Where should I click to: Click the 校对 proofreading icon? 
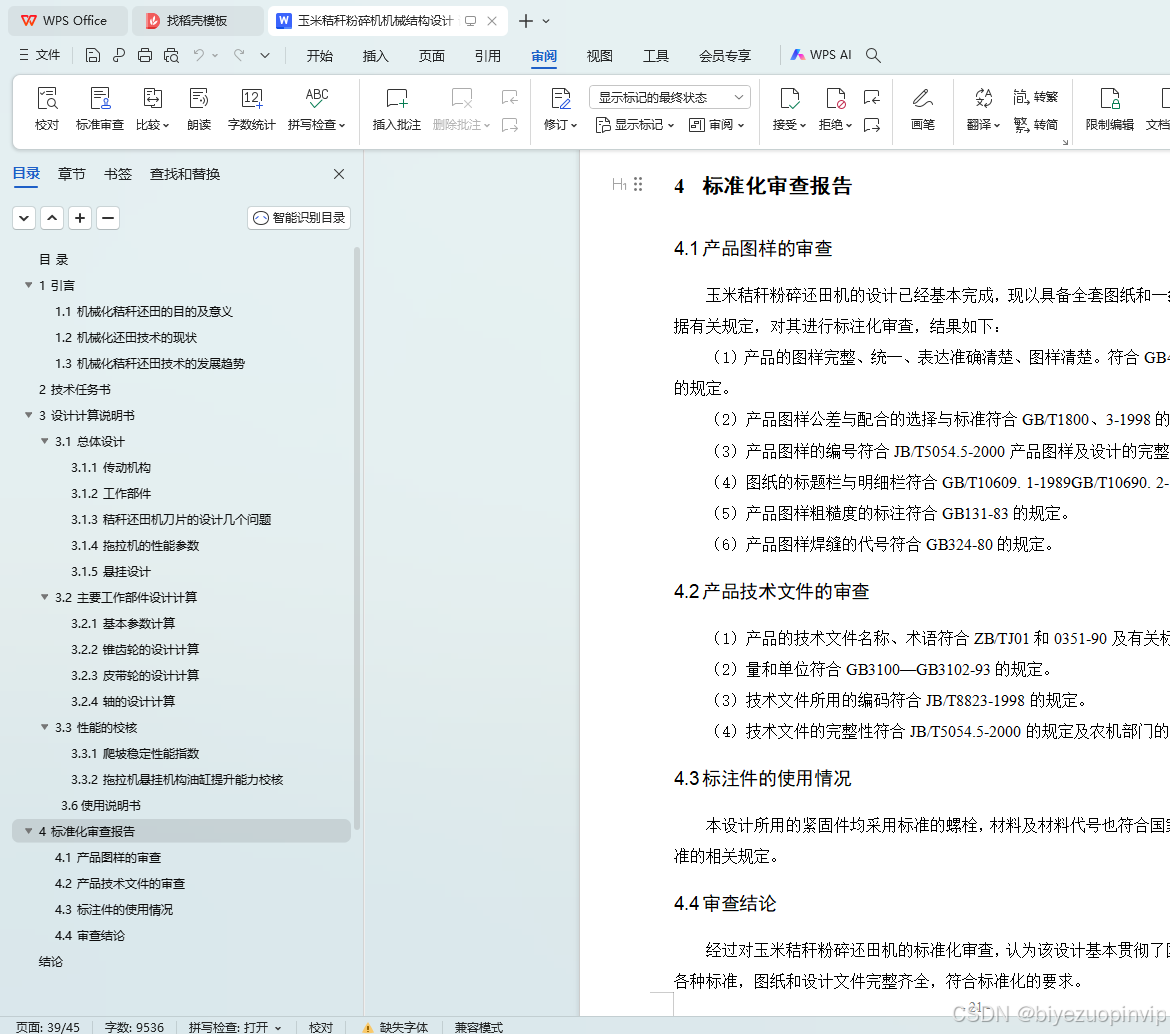pos(47,108)
